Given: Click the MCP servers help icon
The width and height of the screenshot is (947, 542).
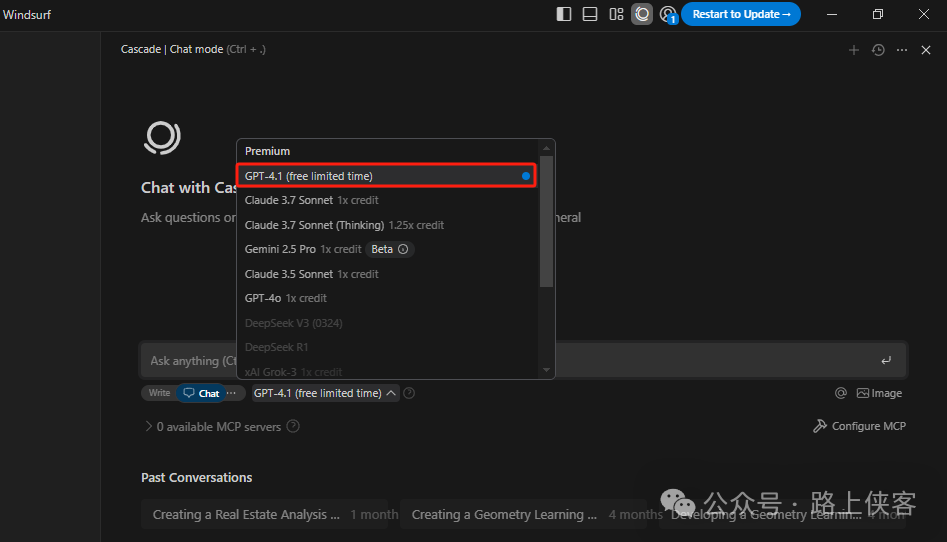Looking at the screenshot, I should pos(293,426).
